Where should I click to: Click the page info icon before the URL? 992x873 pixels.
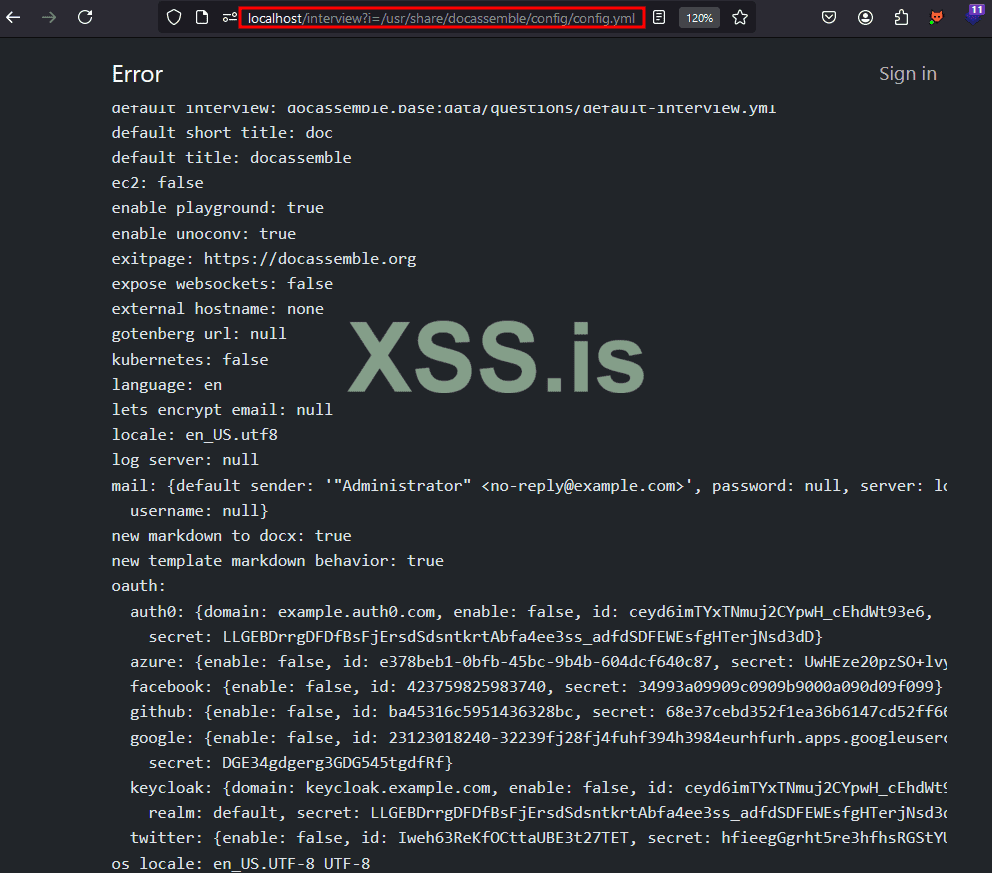click(203, 17)
